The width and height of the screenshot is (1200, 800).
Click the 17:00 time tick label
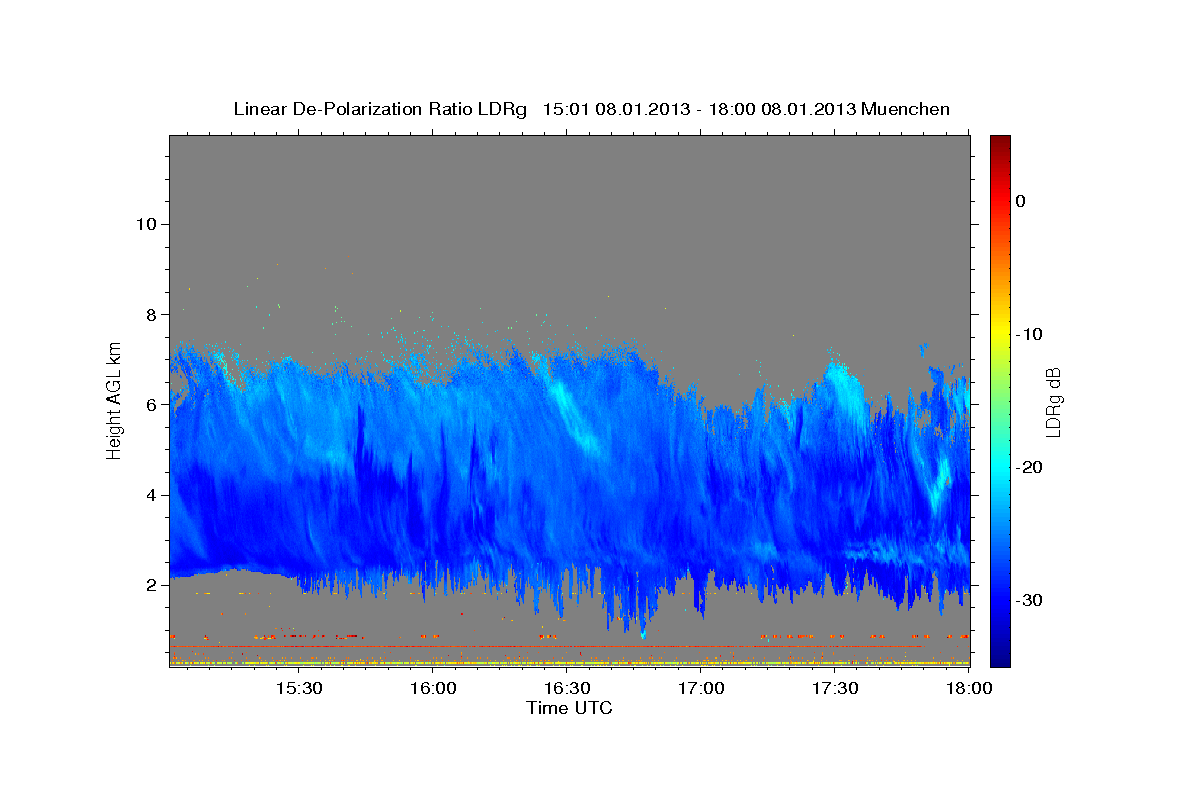point(701,689)
